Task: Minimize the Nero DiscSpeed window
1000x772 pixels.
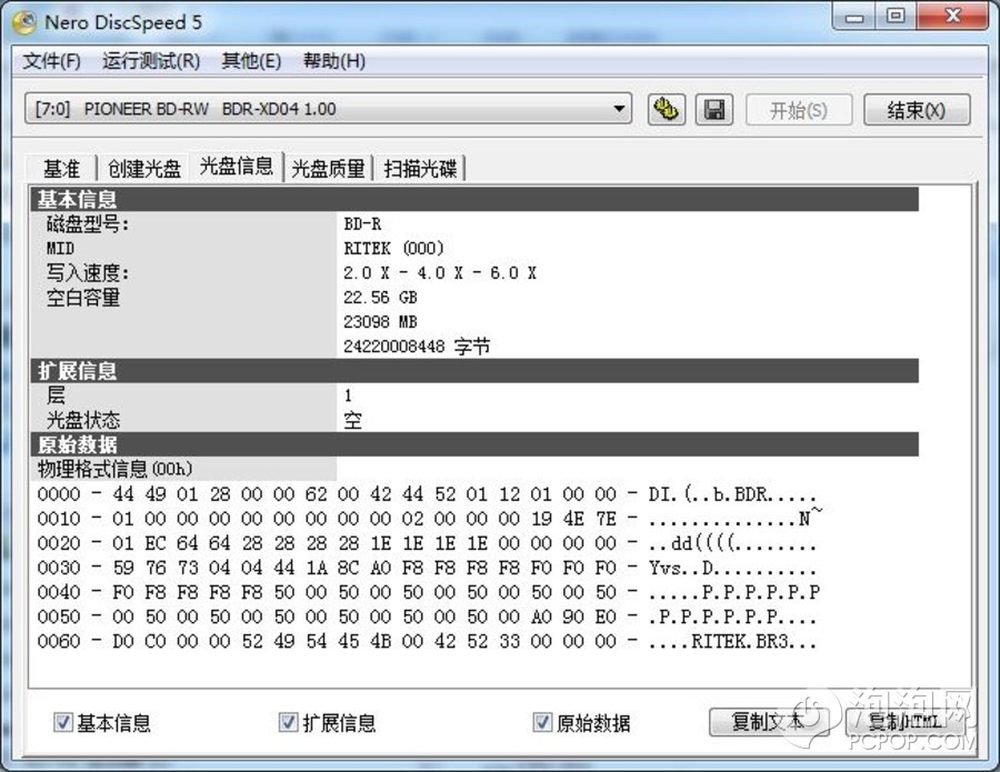Action: (854, 17)
